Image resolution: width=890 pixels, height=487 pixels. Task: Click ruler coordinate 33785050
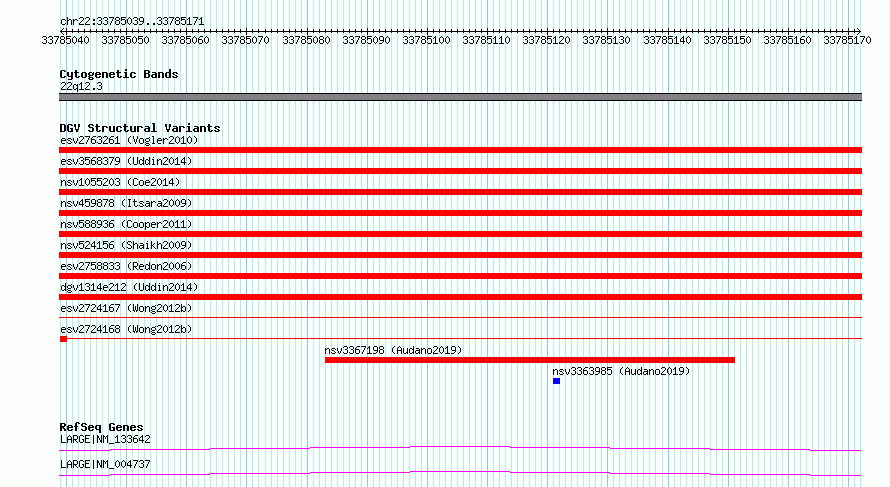125,40
